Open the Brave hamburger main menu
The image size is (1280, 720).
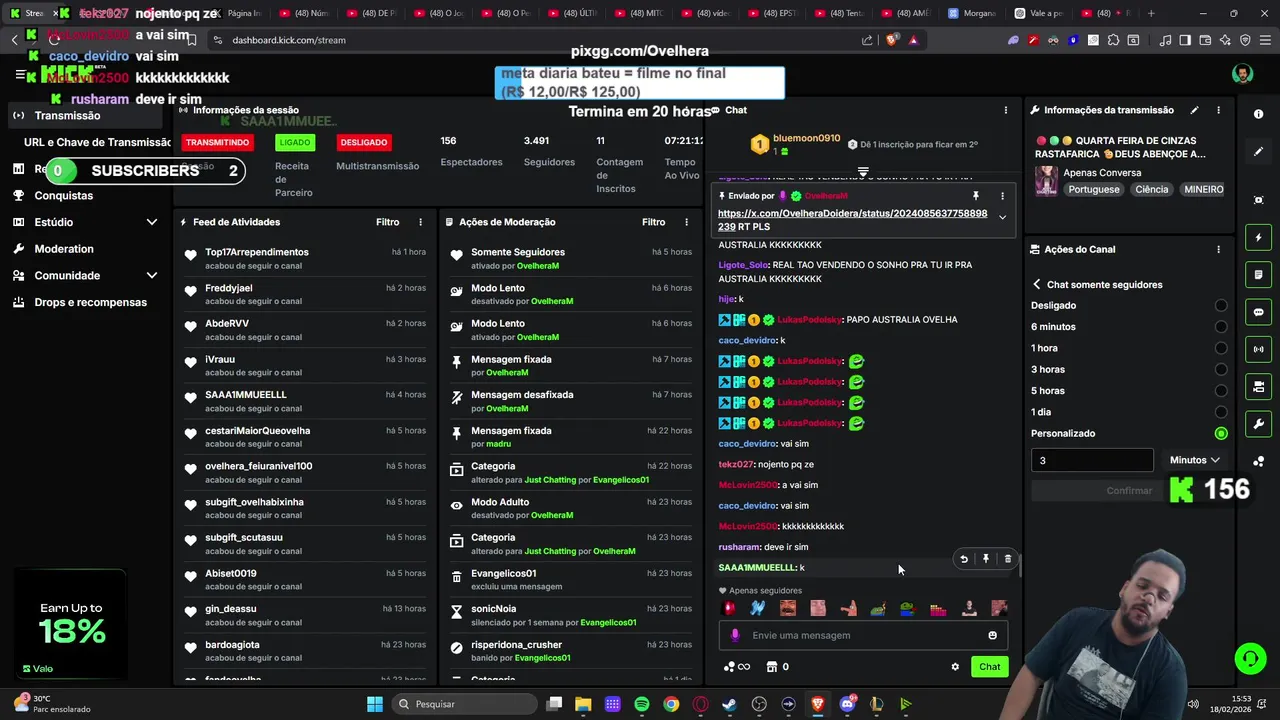point(1265,40)
